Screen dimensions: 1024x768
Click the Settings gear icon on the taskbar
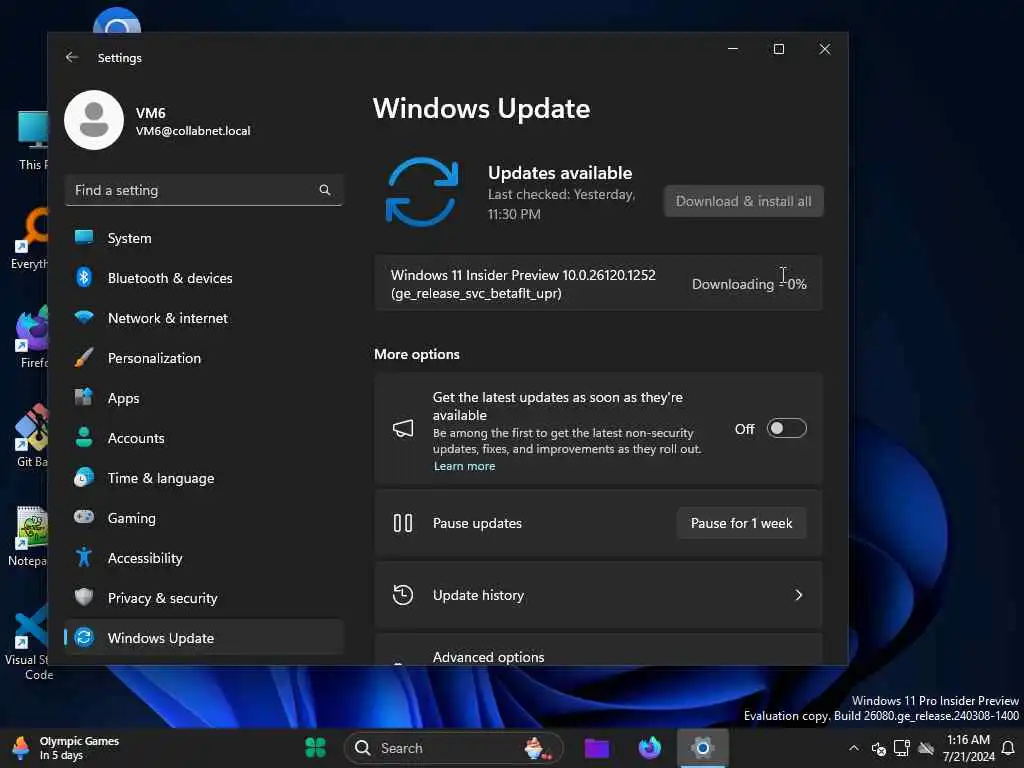tap(703, 748)
